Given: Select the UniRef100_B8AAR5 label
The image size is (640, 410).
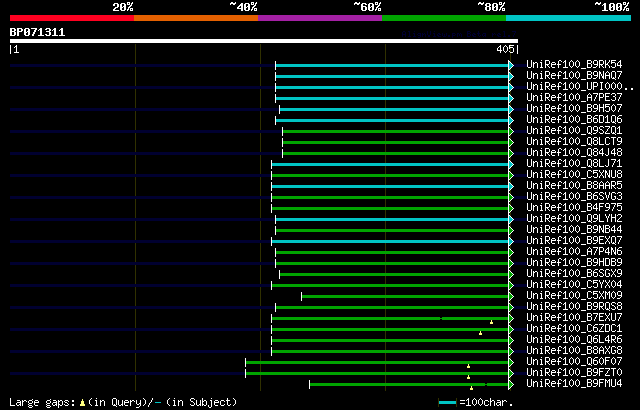Looking at the screenshot, I should [x=574, y=186].
